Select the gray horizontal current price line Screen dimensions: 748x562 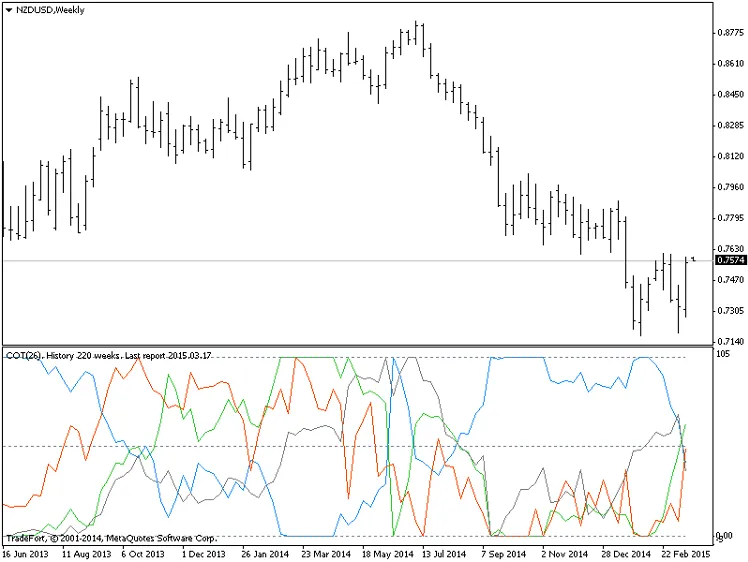300,261
